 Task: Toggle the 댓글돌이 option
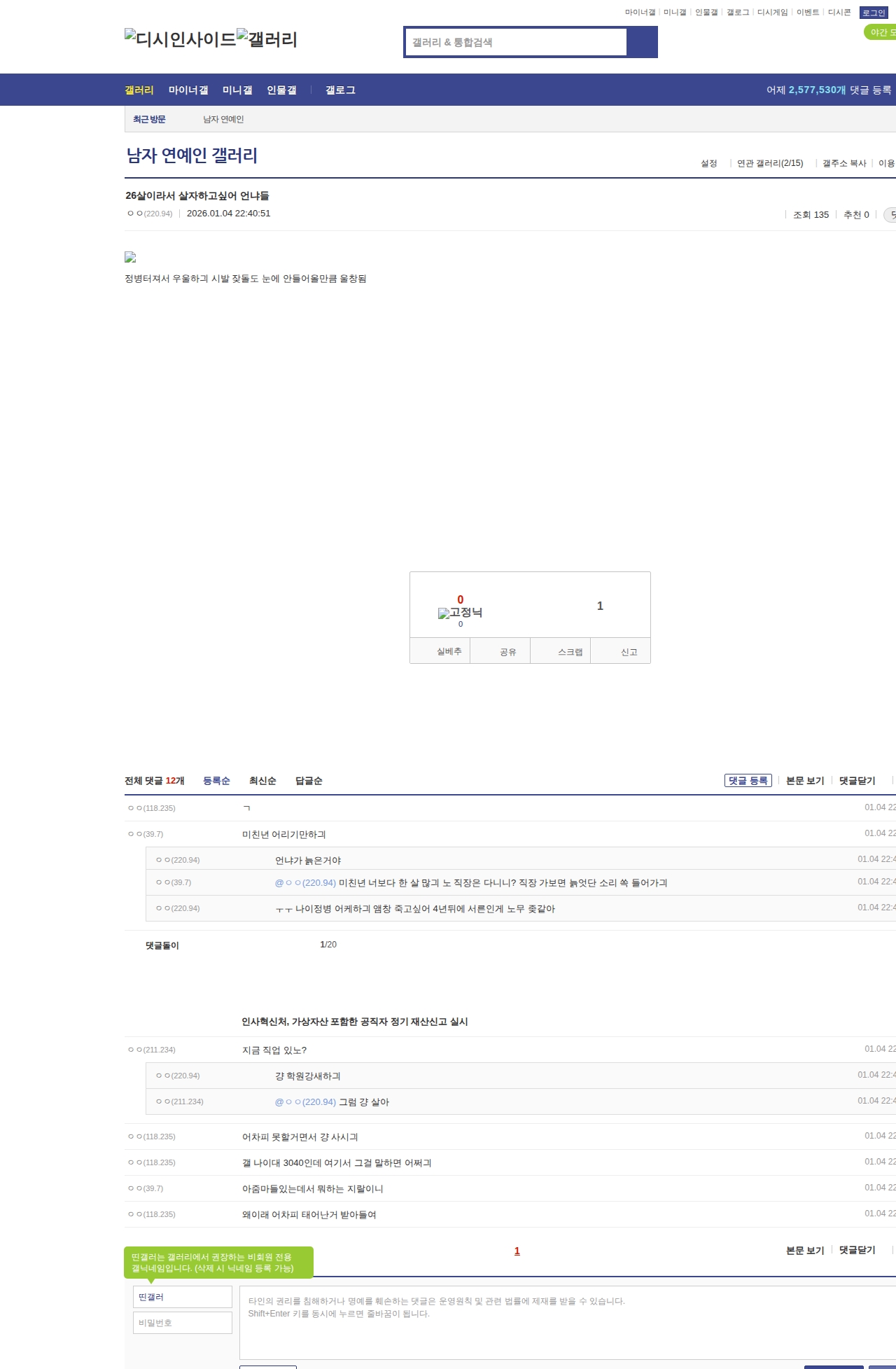coord(162,945)
